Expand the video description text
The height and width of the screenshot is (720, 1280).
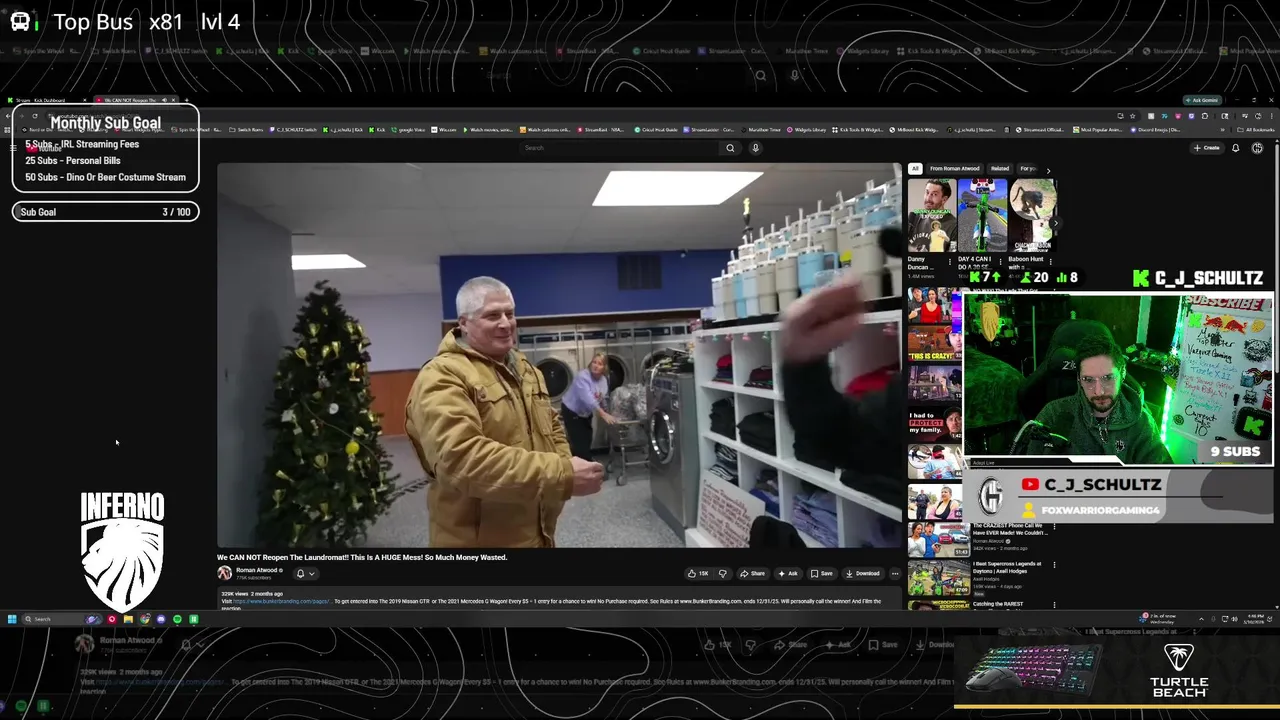click(x=560, y=603)
